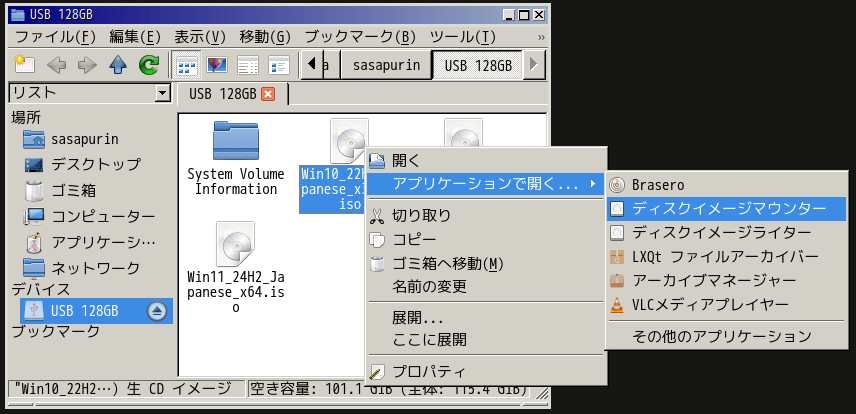Image resolution: width=856 pixels, height=414 pixels.
Task: Select the Win11_24H2_Japanese_x64.iso file icon
Action: (x=235, y=244)
